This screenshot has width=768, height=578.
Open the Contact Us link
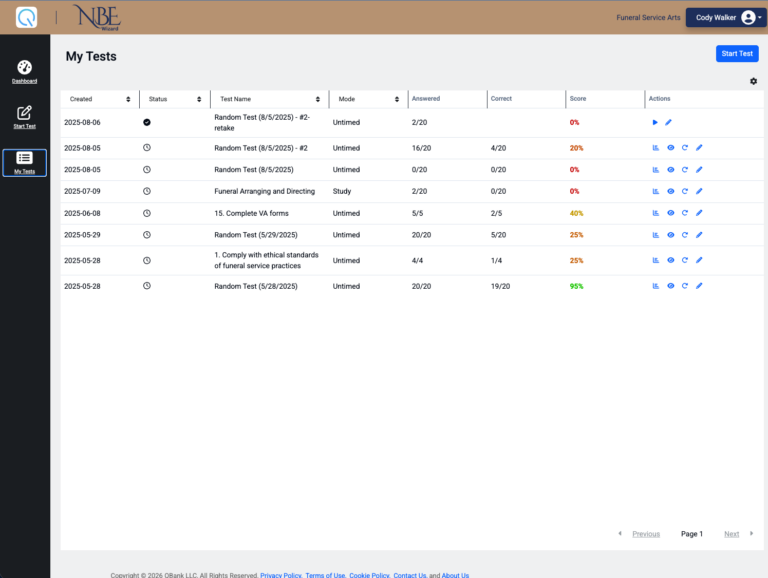[x=409, y=575]
